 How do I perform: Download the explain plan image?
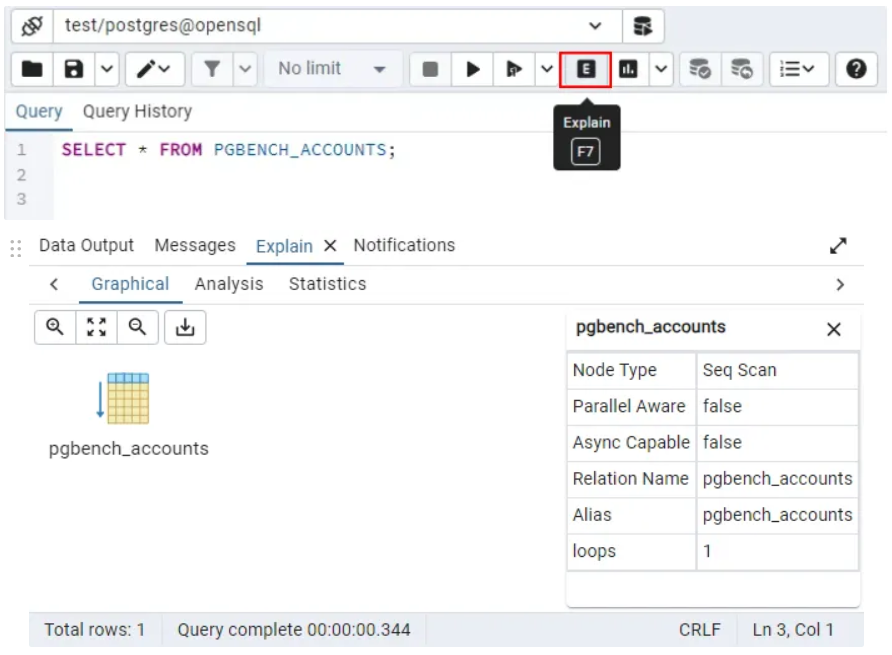coord(185,327)
